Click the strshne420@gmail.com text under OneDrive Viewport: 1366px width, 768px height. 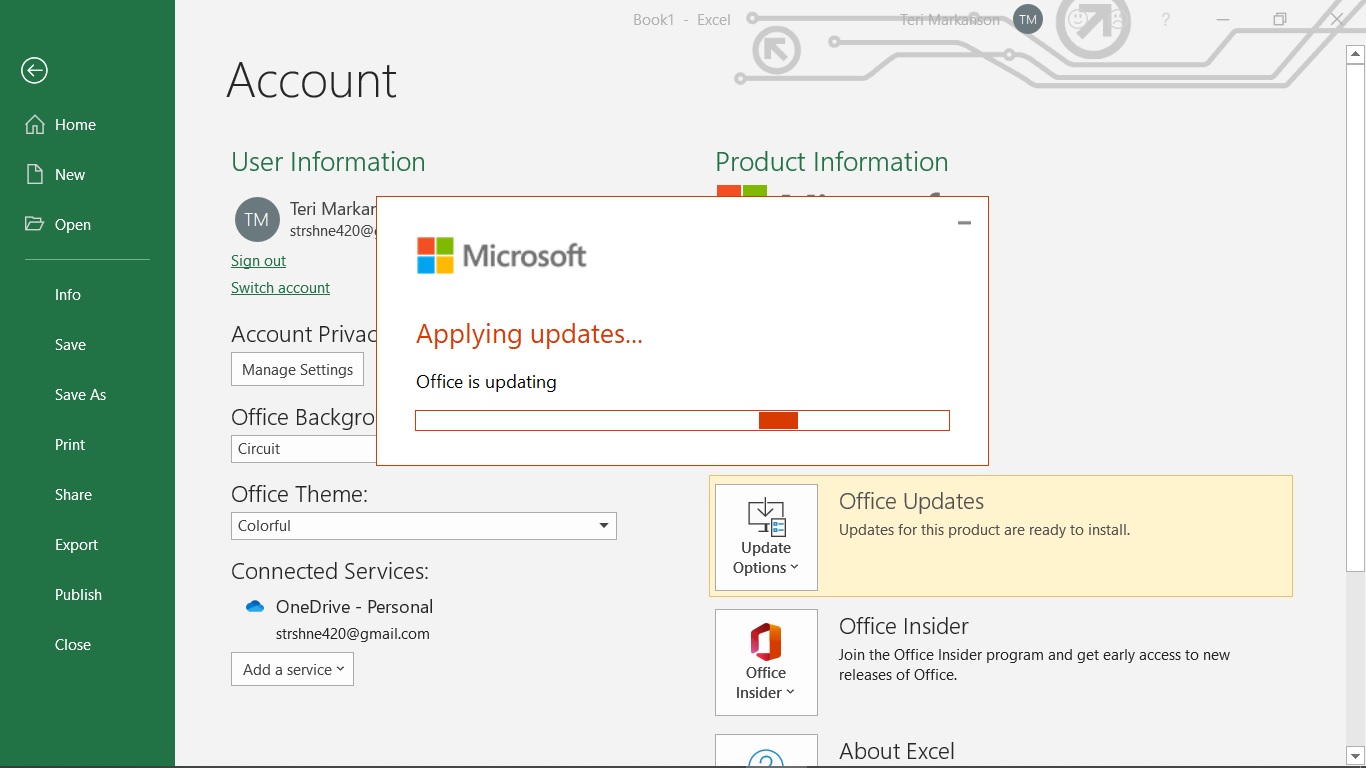353,634
